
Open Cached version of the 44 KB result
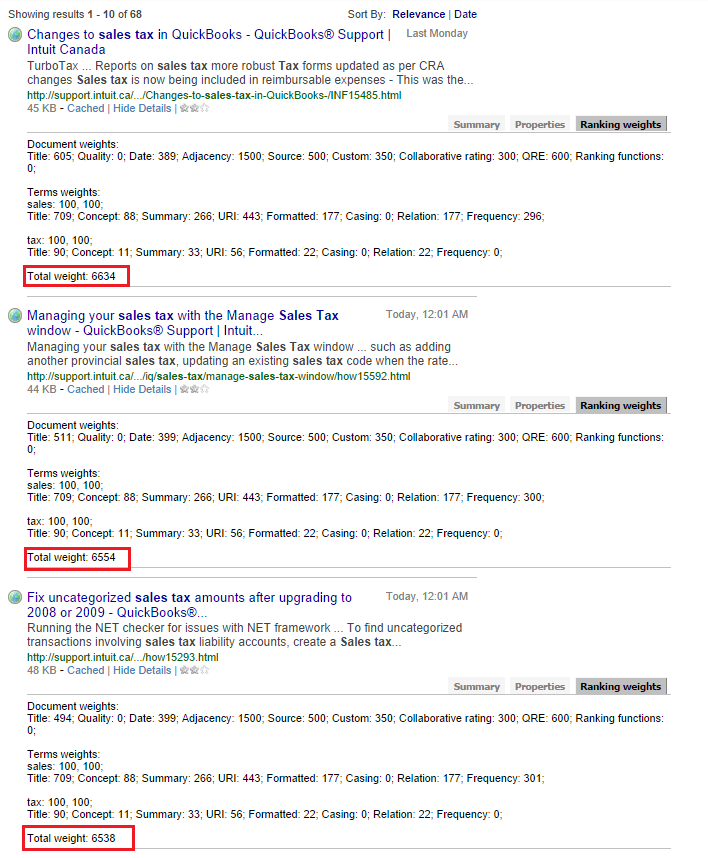click(85, 389)
